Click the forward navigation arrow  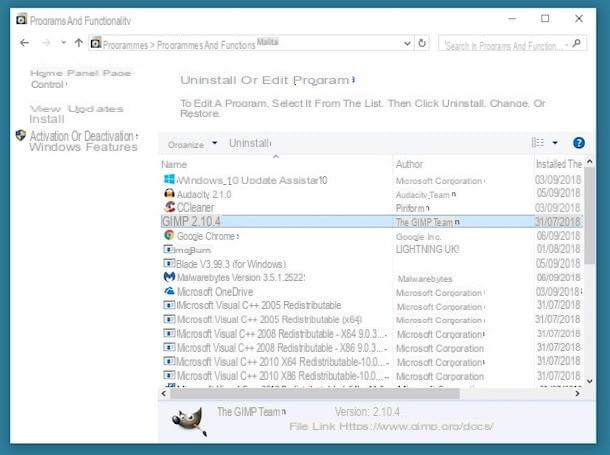point(46,43)
